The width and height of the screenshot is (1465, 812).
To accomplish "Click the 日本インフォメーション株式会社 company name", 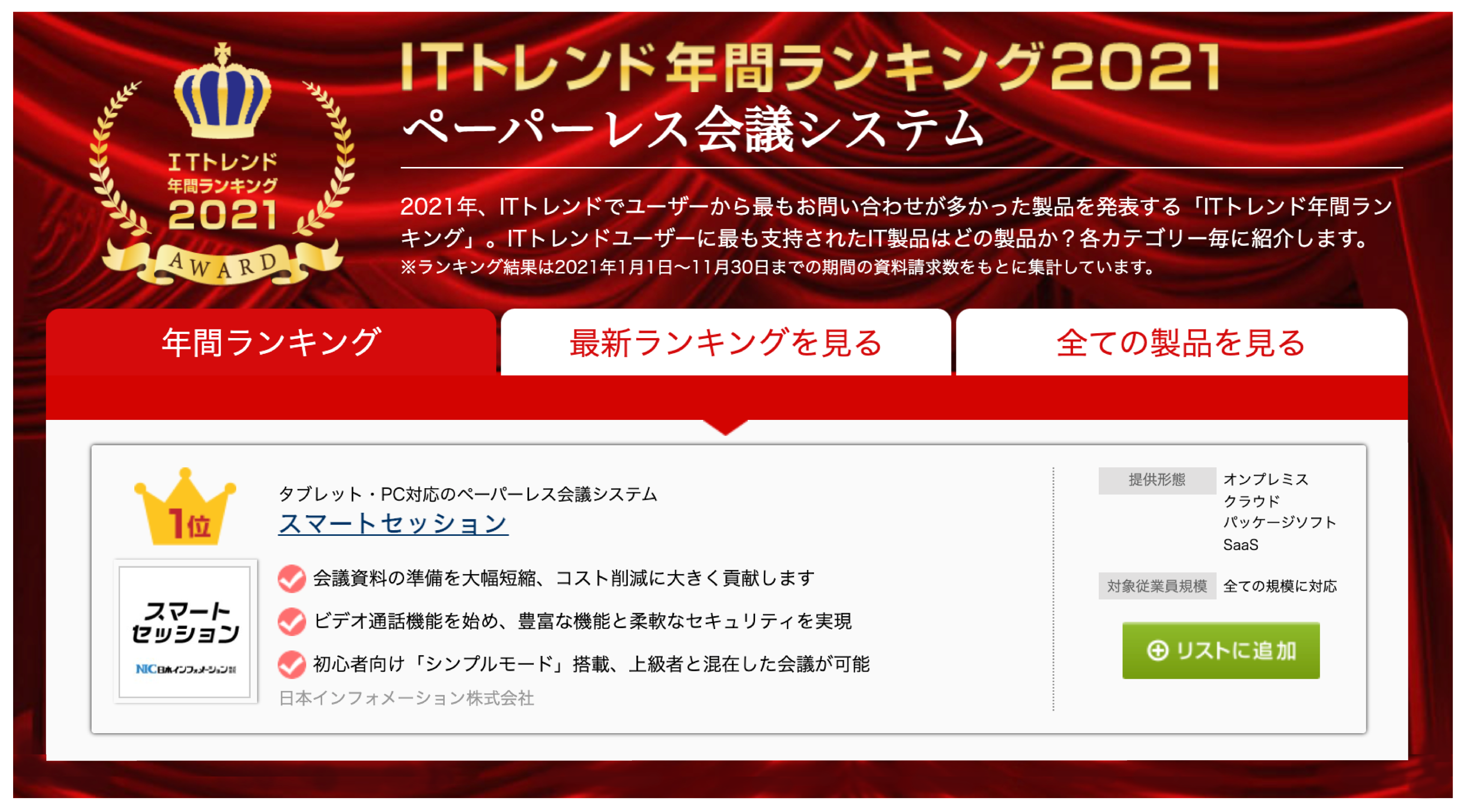I will pyautogui.click(x=407, y=698).
